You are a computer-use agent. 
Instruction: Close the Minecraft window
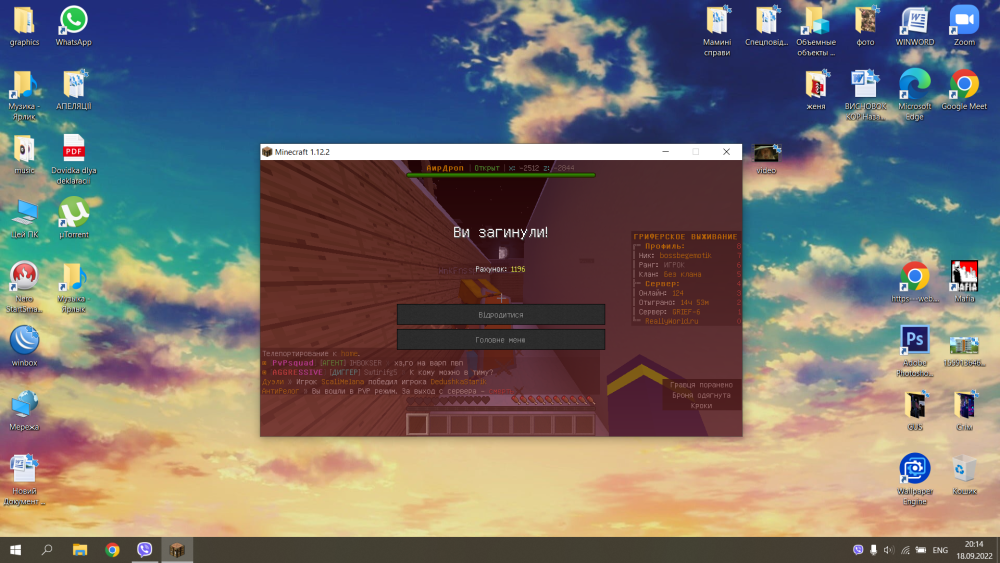coord(726,152)
